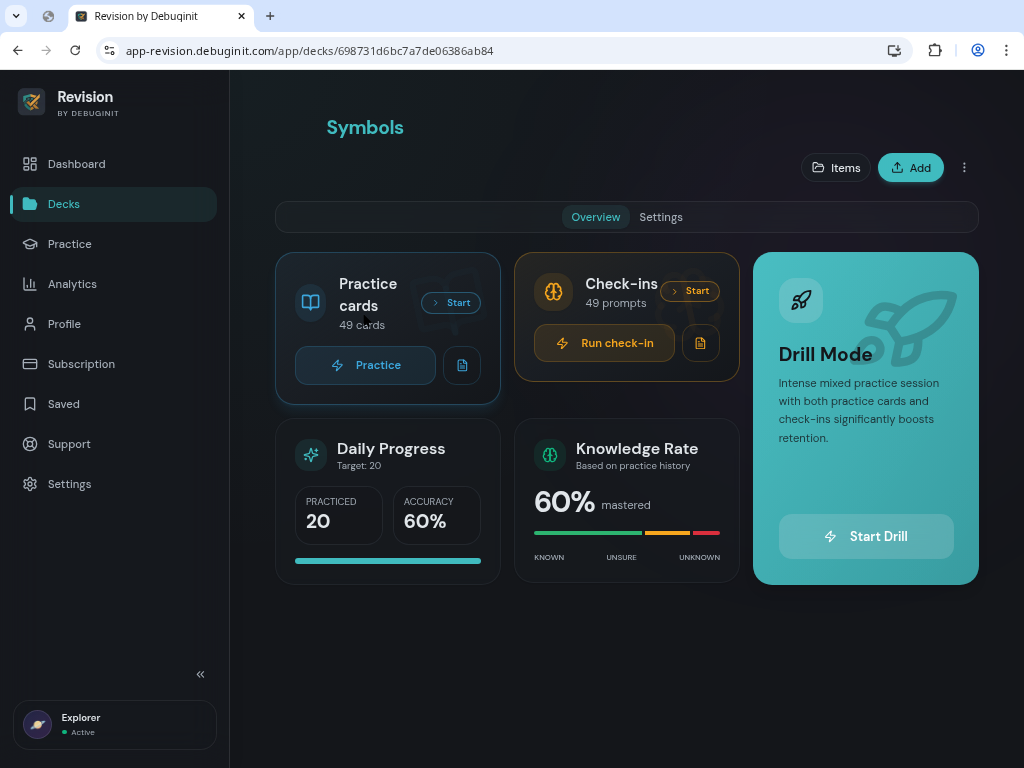Open the three-dot more options menu
This screenshot has height=768, width=1024.
coord(964,168)
